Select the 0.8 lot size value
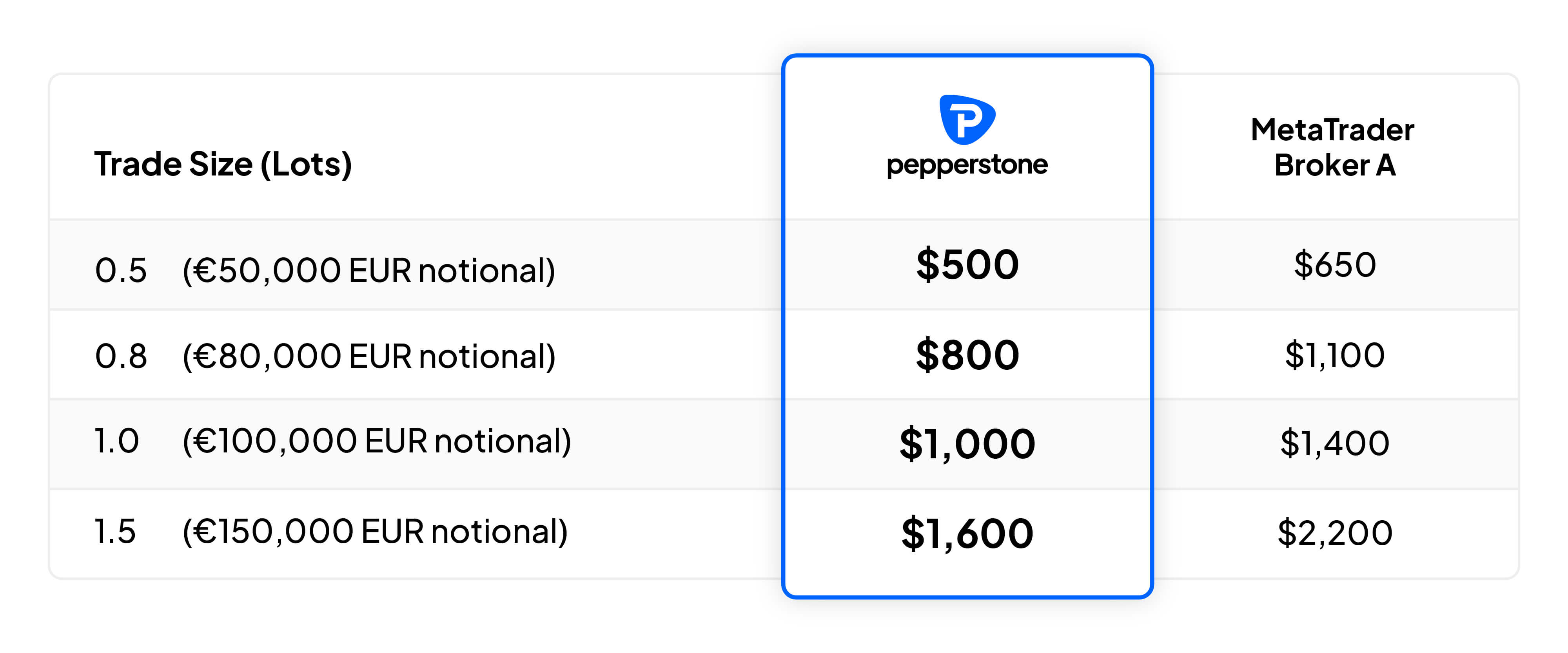Viewport: 1568px width, 653px height. 120,356
